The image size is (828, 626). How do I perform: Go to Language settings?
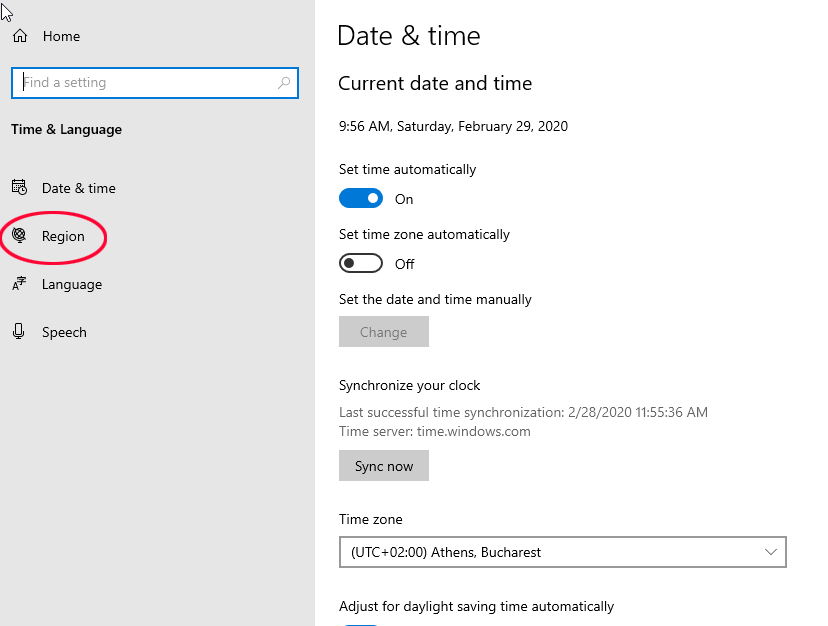click(x=72, y=284)
